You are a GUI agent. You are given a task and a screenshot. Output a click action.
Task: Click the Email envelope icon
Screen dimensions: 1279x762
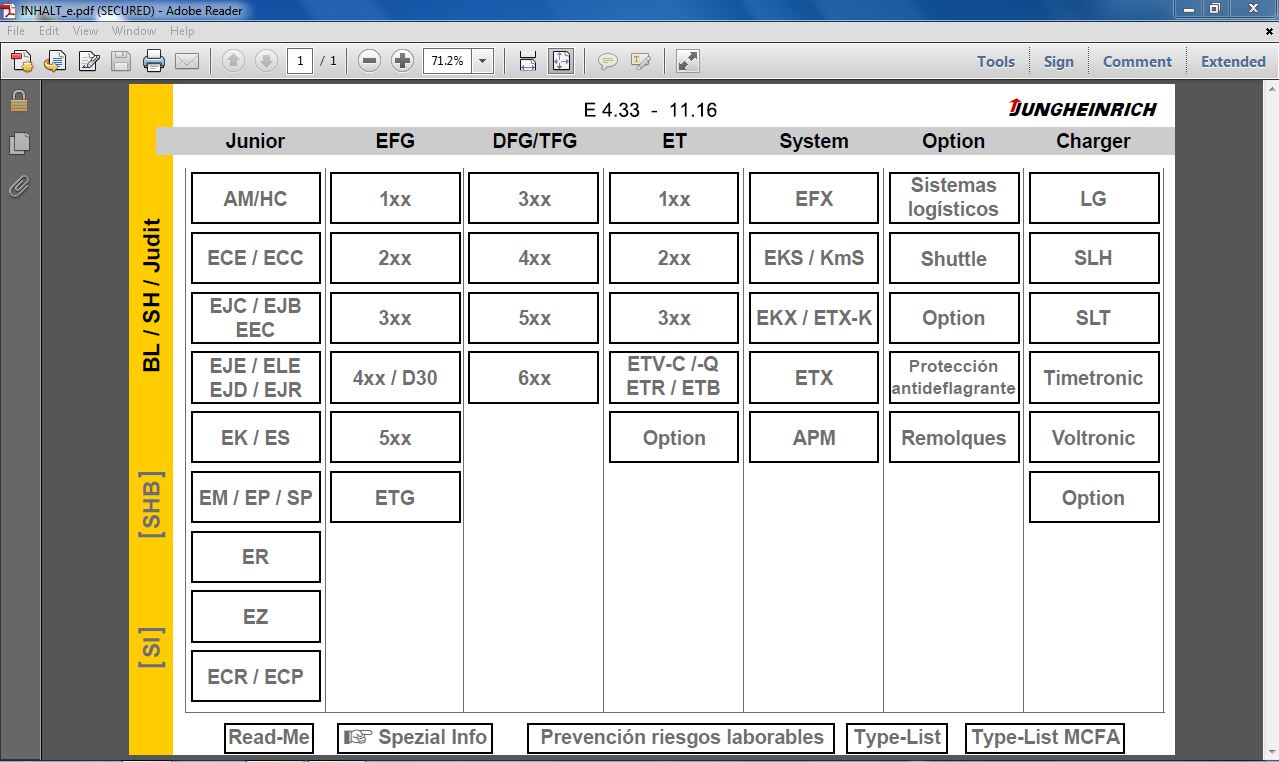point(187,61)
